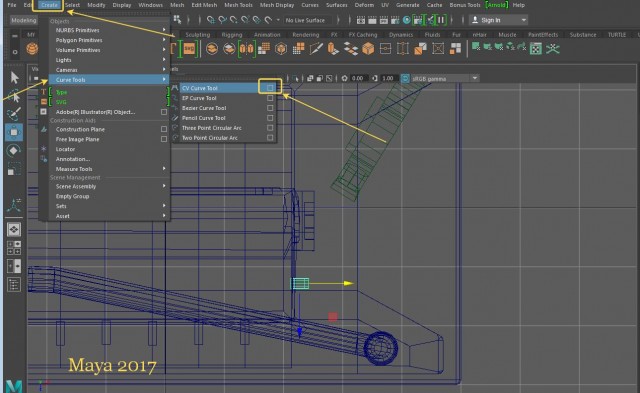Expand Polygon Primitives submenu
640x393 pixels.
[x=108, y=40]
